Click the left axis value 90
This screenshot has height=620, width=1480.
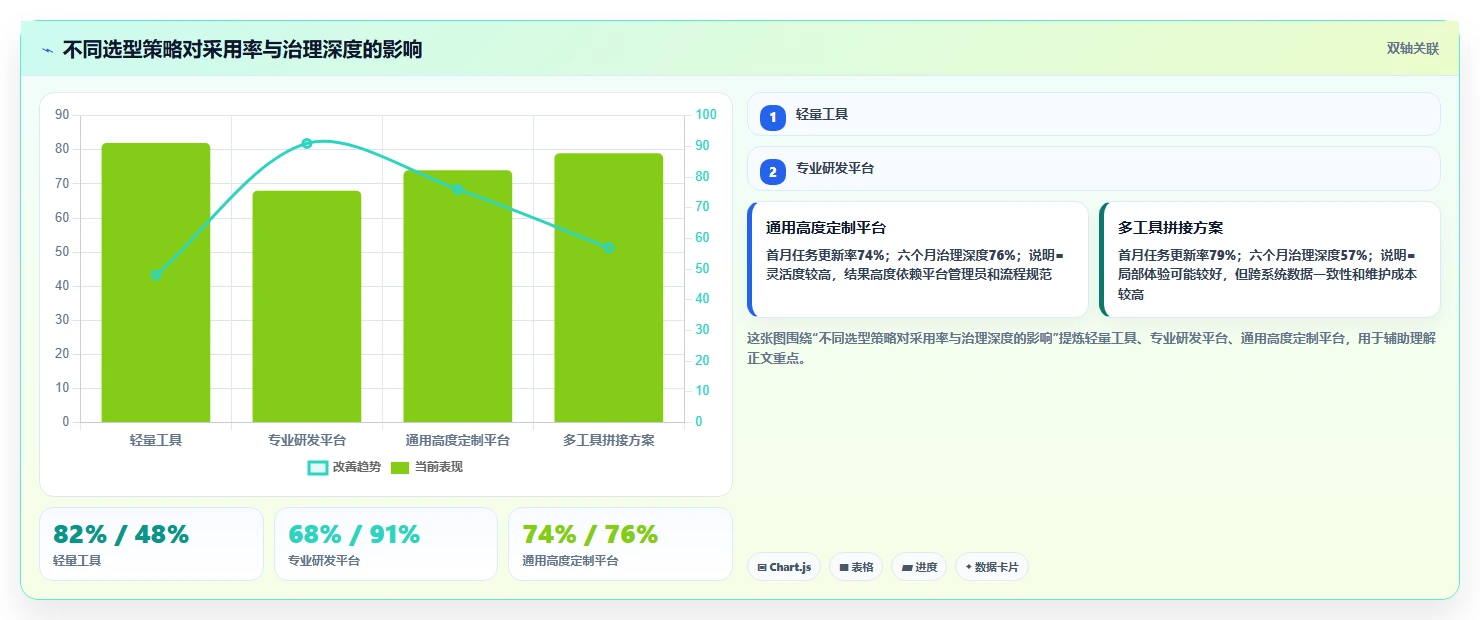[62, 115]
